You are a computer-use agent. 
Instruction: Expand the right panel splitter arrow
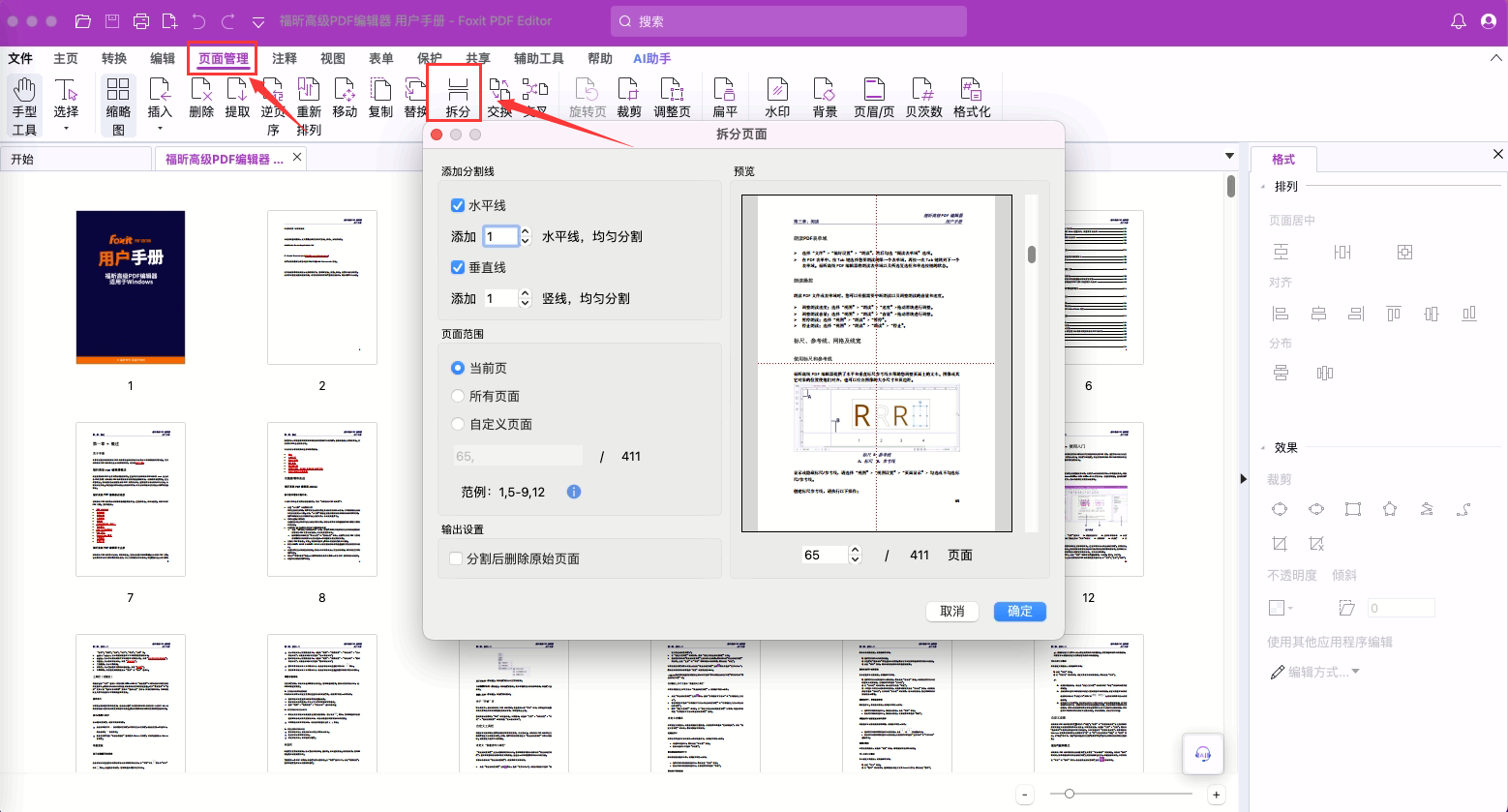pos(1244,478)
